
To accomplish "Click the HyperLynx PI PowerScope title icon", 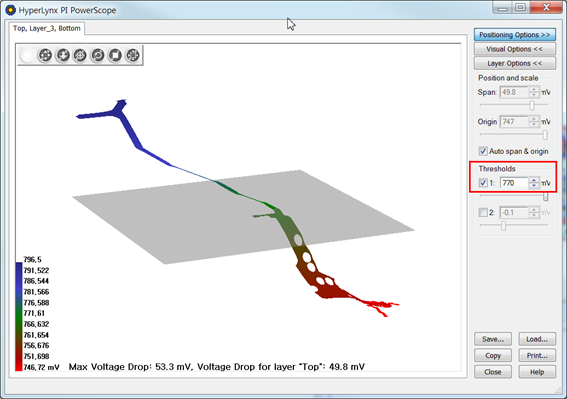I will [10, 10].
